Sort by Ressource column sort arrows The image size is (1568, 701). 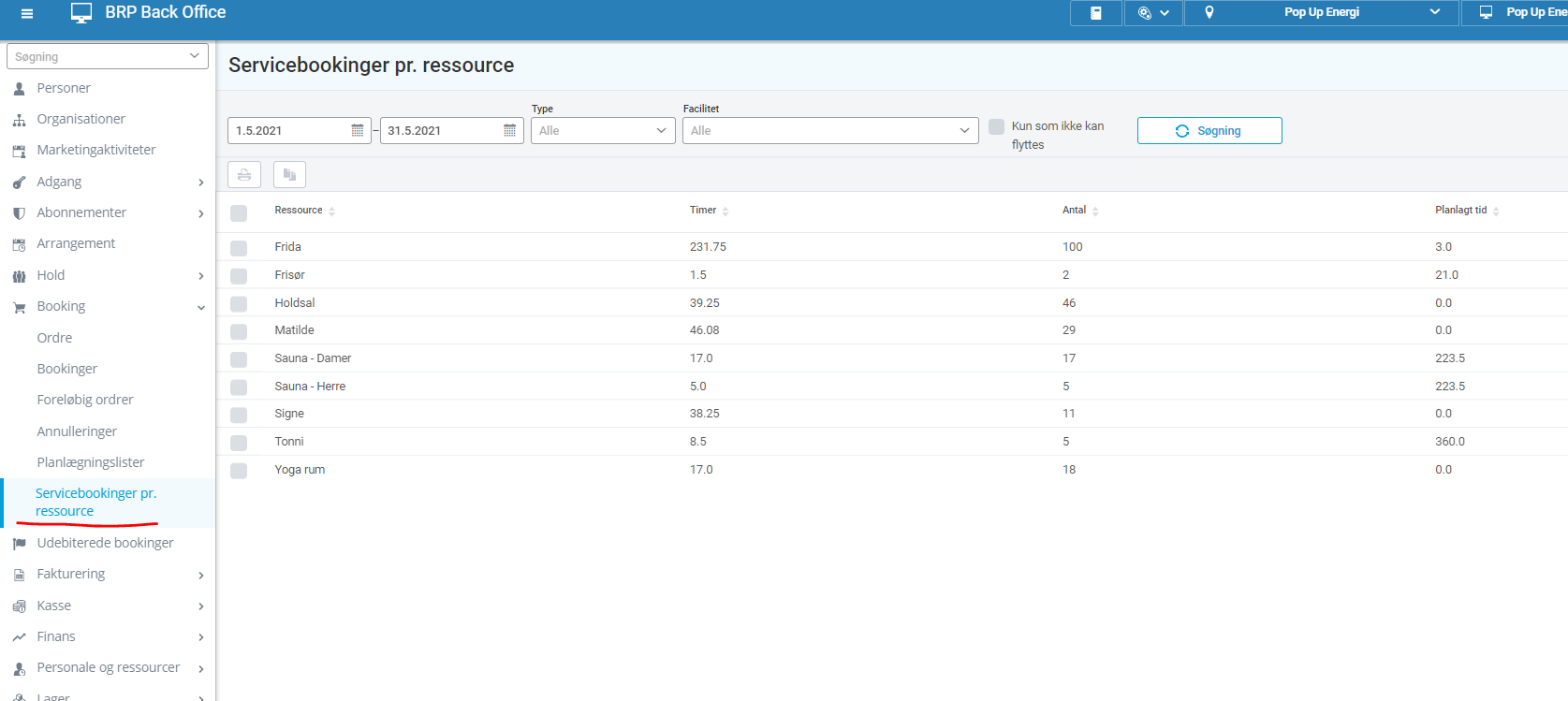coord(331,212)
